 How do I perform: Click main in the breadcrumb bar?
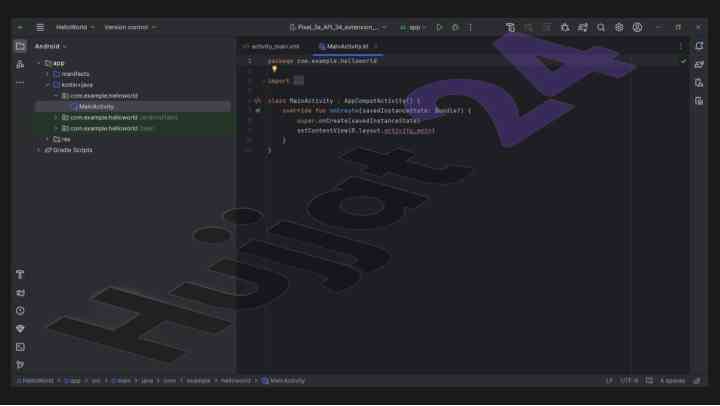(x=121, y=381)
